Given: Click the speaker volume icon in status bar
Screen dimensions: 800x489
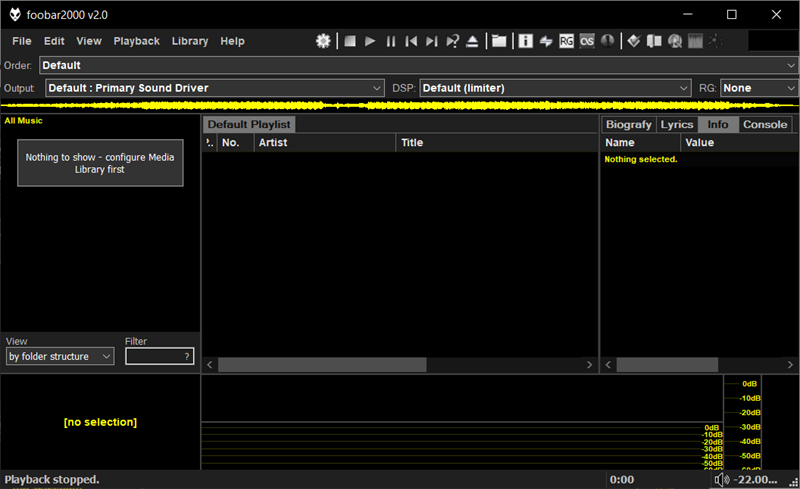Looking at the screenshot, I should (722, 480).
